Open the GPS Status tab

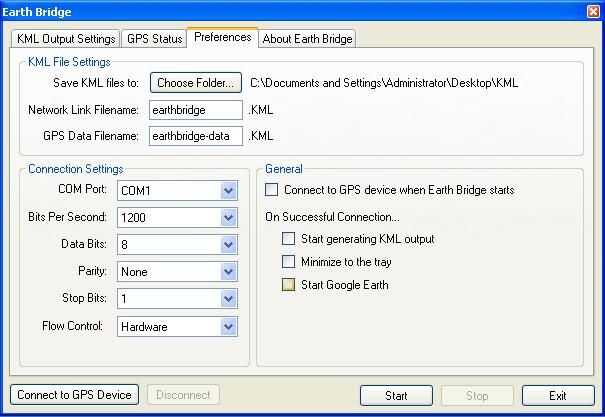pyautogui.click(x=154, y=39)
